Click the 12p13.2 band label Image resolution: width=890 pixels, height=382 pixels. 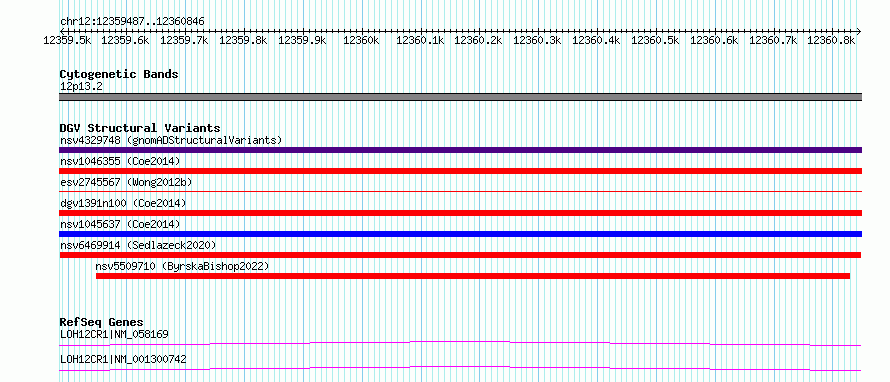(81, 87)
